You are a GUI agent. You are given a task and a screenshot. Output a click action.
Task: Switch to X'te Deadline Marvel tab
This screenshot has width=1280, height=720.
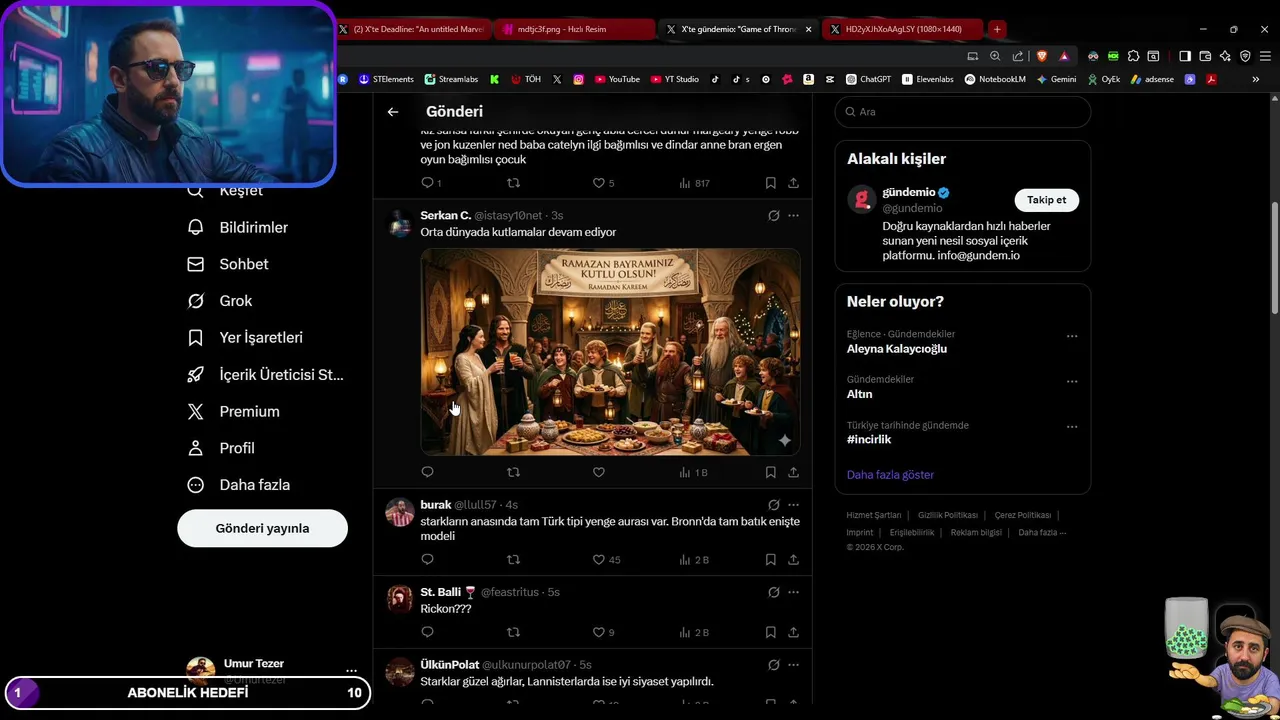(x=411, y=29)
